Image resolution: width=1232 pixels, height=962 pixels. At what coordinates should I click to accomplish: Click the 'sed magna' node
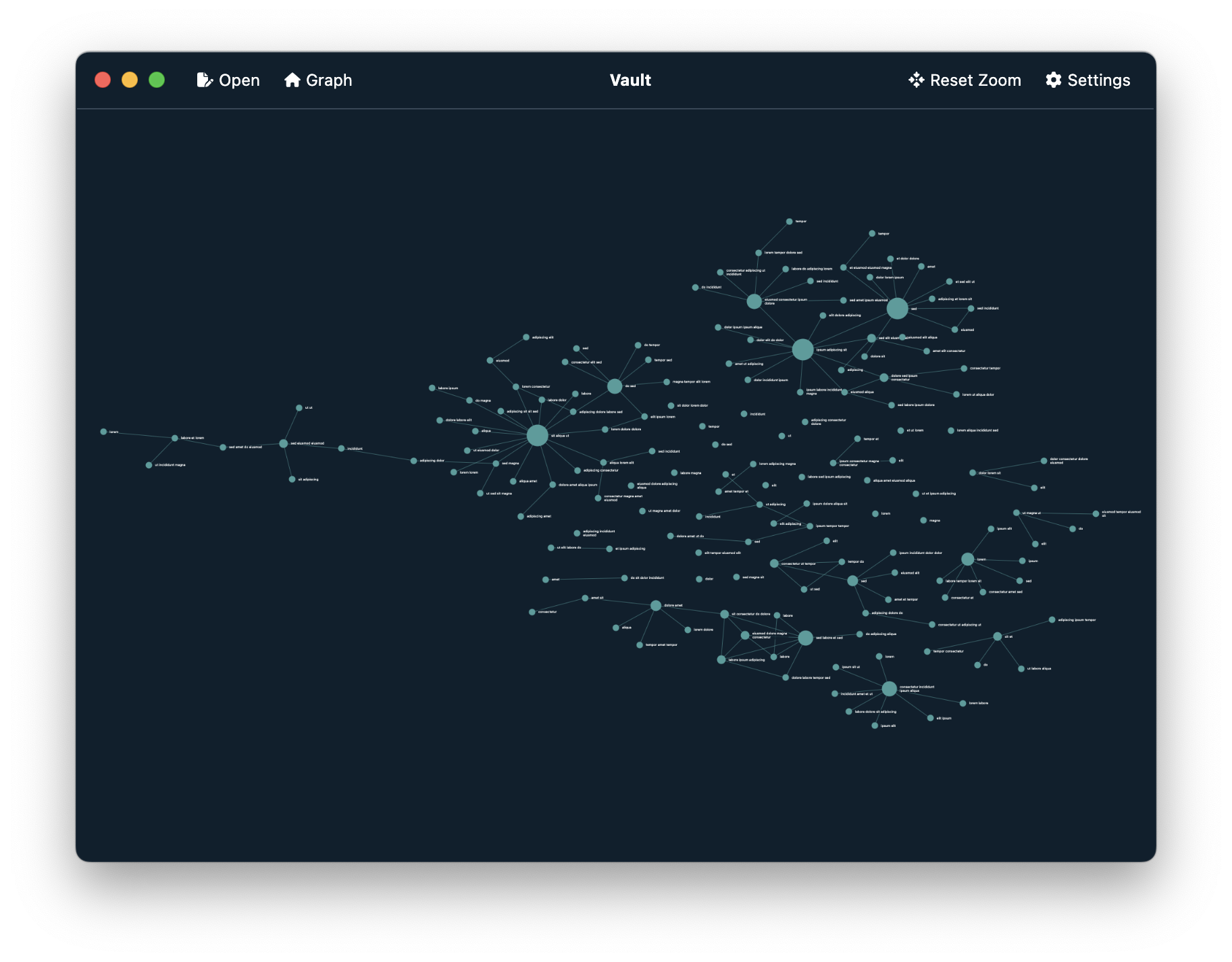(496, 463)
